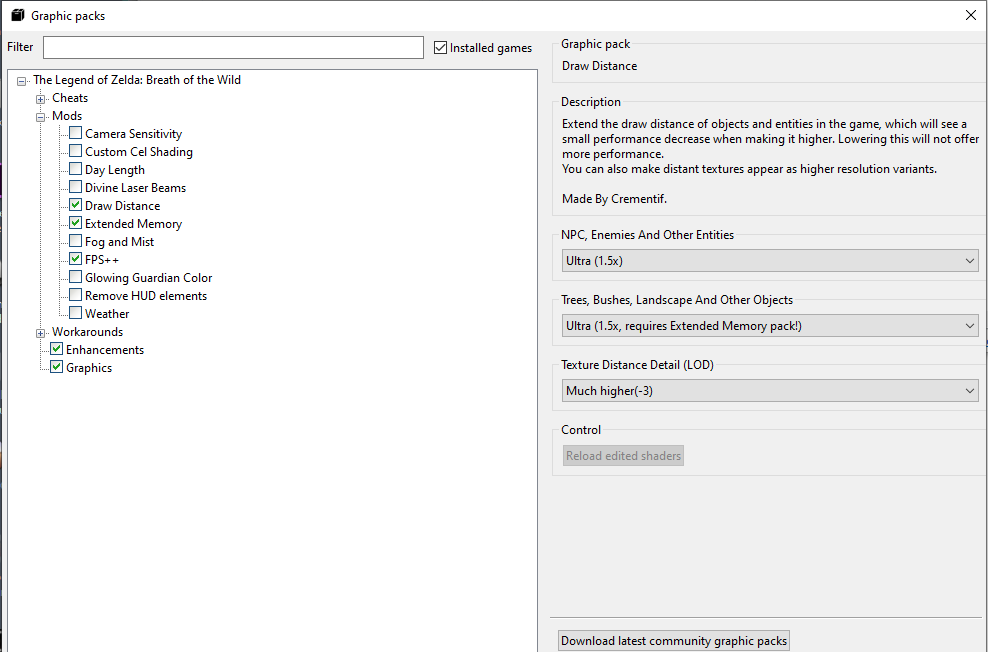Enable the Fog and Mist checkbox
This screenshot has height=652, width=988.
(x=76, y=241)
